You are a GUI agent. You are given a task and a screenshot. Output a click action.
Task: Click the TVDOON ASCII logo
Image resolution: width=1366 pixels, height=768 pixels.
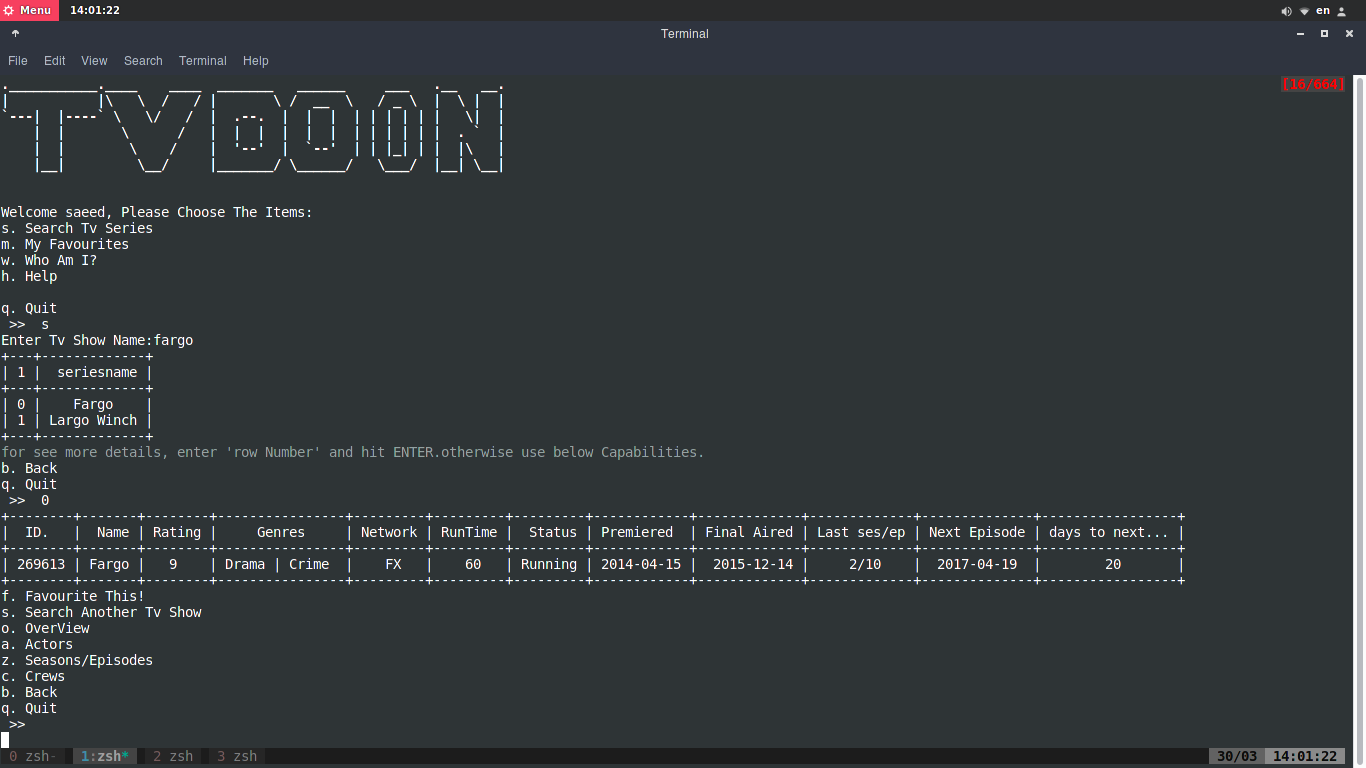(x=253, y=129)
